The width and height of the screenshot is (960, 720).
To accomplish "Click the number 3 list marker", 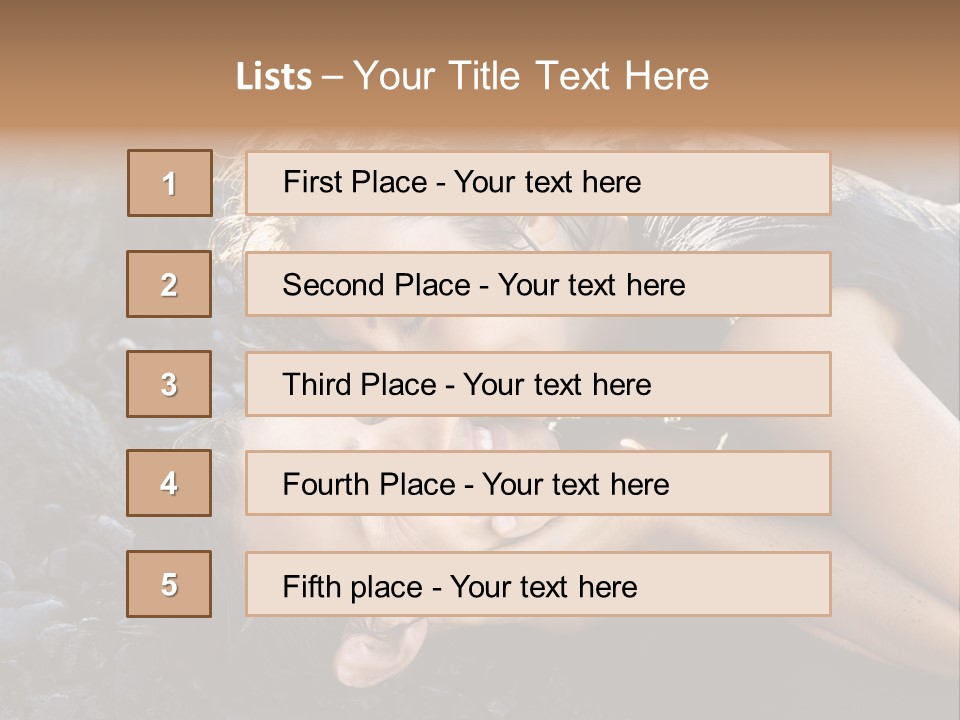I will click(x=169, y=384).
